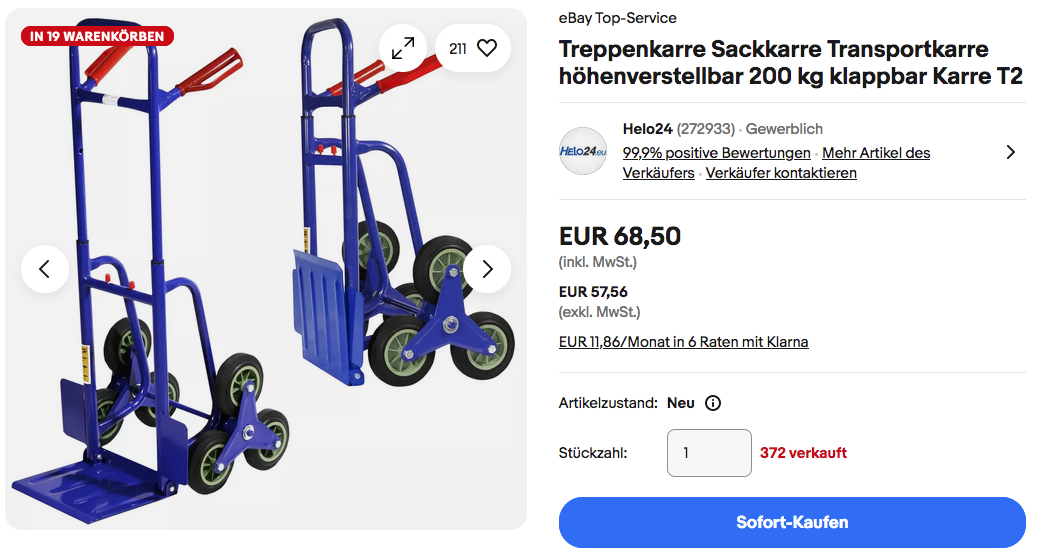
Task: Click the seller feedback count (272933)
Action: tap(706, 129)
